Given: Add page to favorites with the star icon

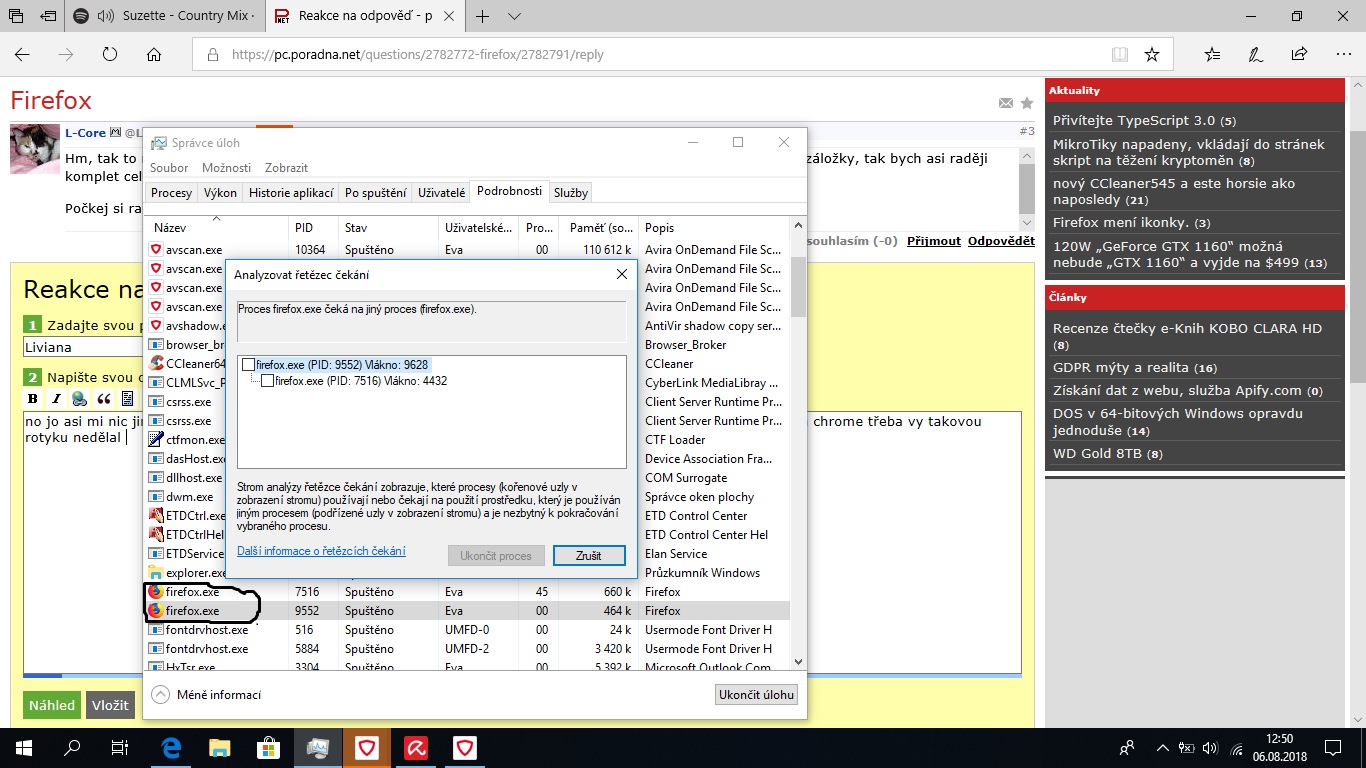Looking at the screenshot, I should point(1152,54).
